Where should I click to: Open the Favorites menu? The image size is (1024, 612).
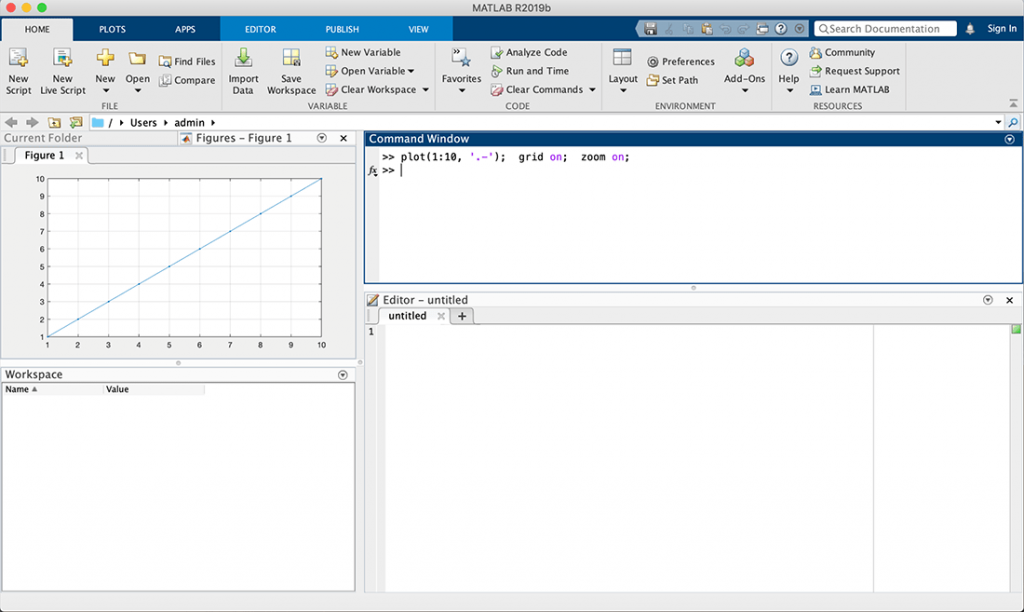(461, 70)
